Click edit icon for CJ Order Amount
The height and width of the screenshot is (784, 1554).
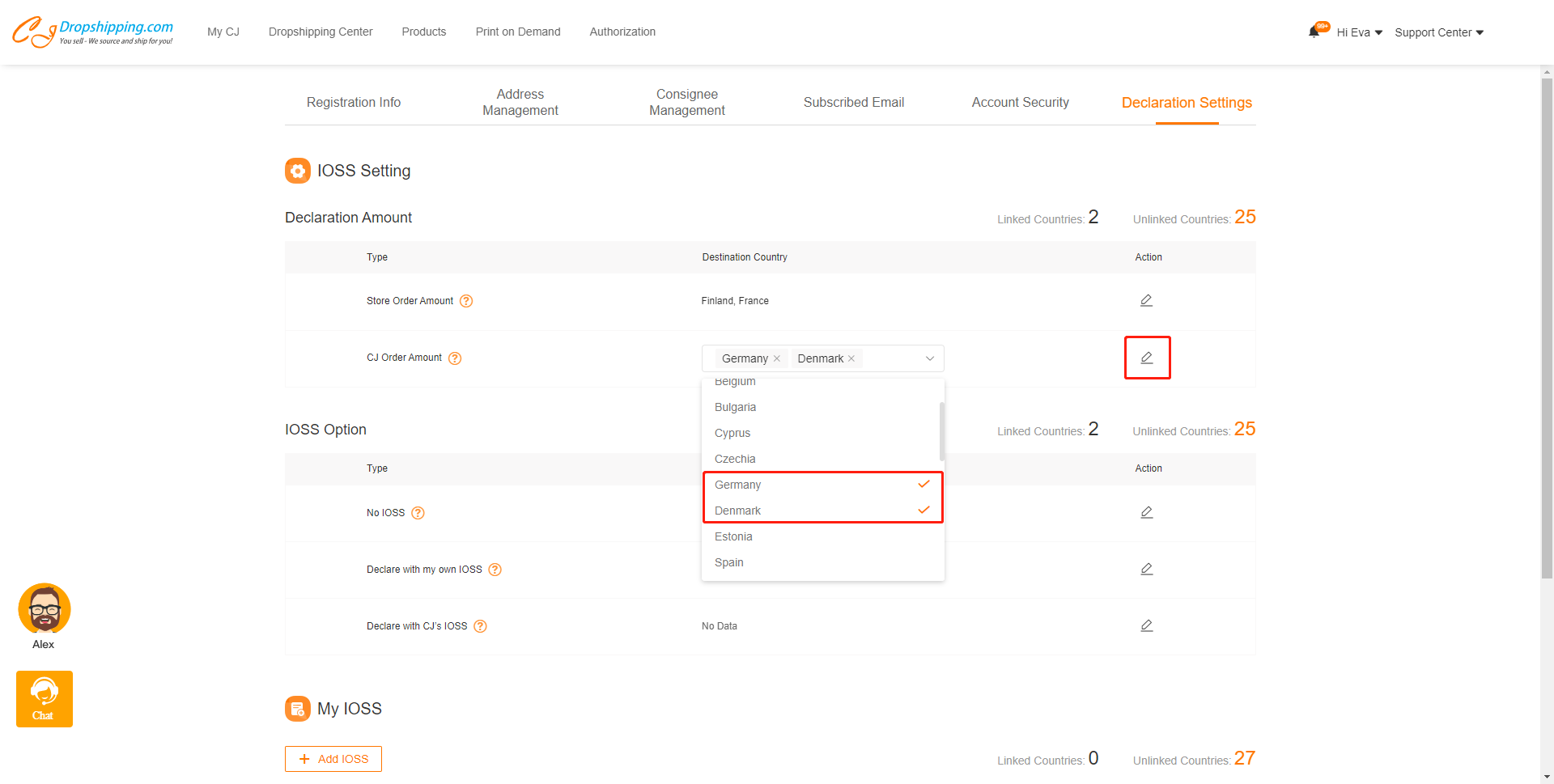(x=1146, y=358)
